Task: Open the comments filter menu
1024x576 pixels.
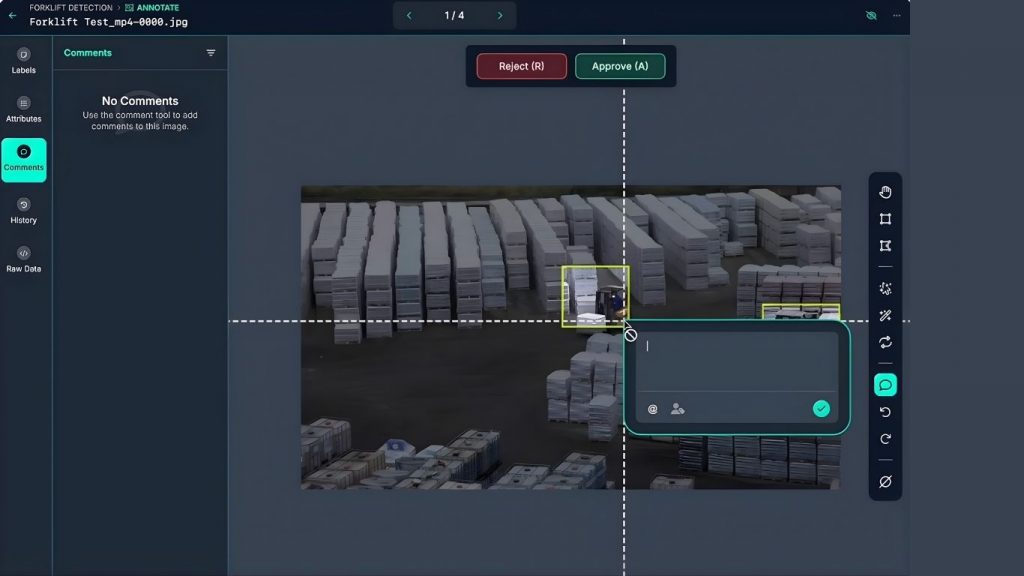Action: 211,53
